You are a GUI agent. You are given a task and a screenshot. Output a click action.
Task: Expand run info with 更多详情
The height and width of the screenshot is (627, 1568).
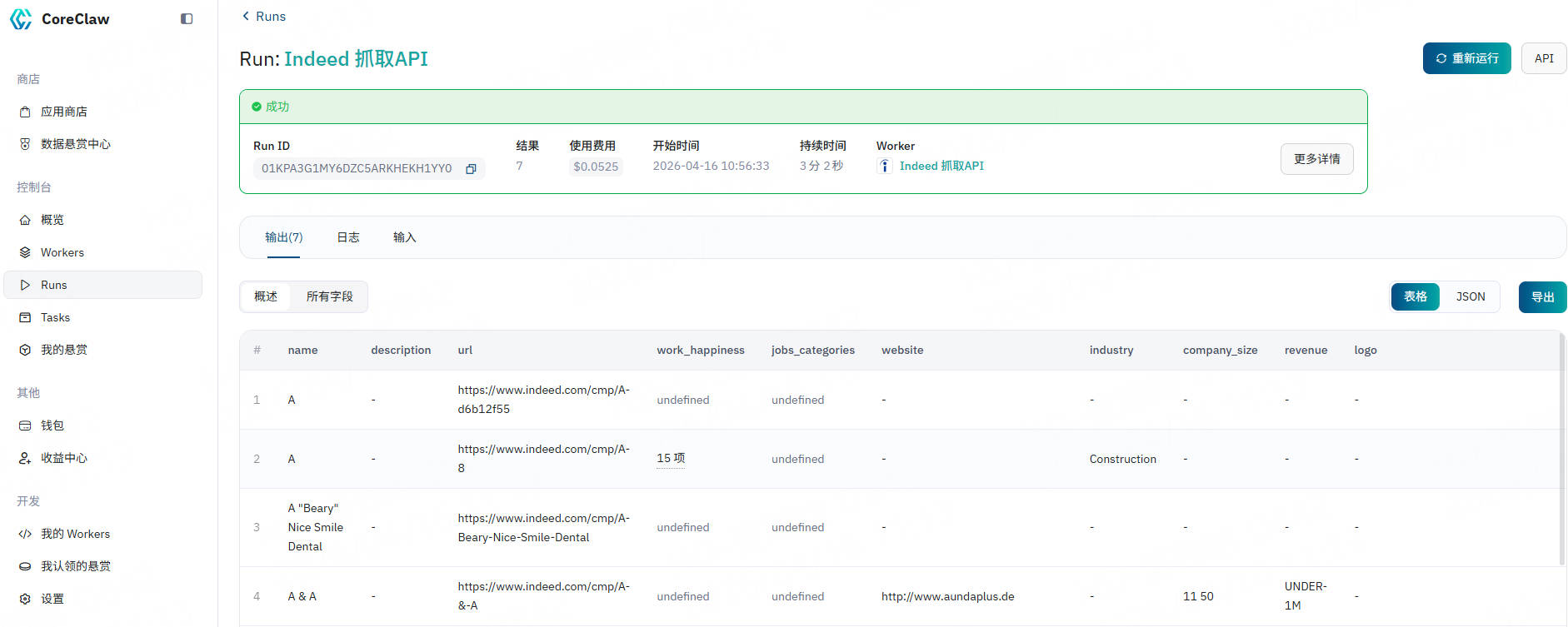tap(1316, 159)
